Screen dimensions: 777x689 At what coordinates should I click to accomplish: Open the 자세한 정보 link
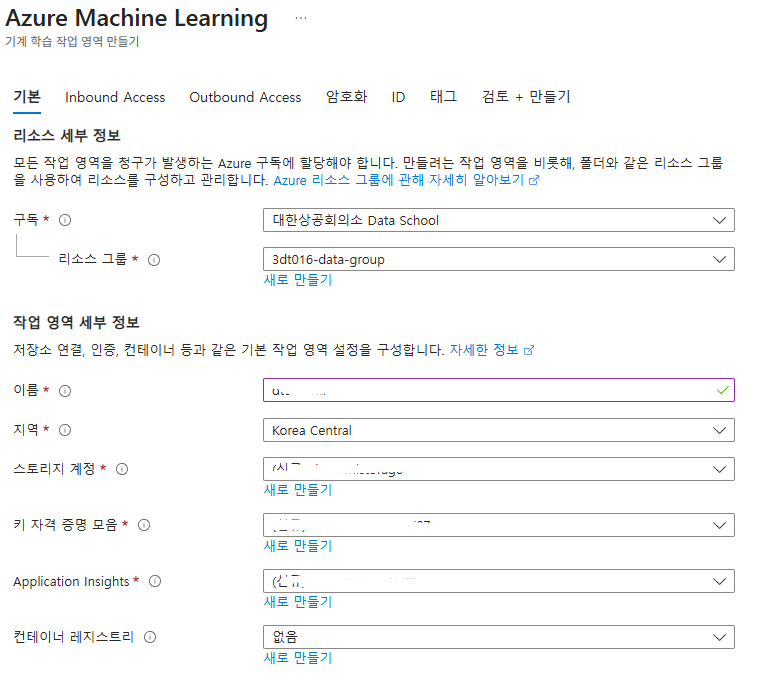coord(484,350)
